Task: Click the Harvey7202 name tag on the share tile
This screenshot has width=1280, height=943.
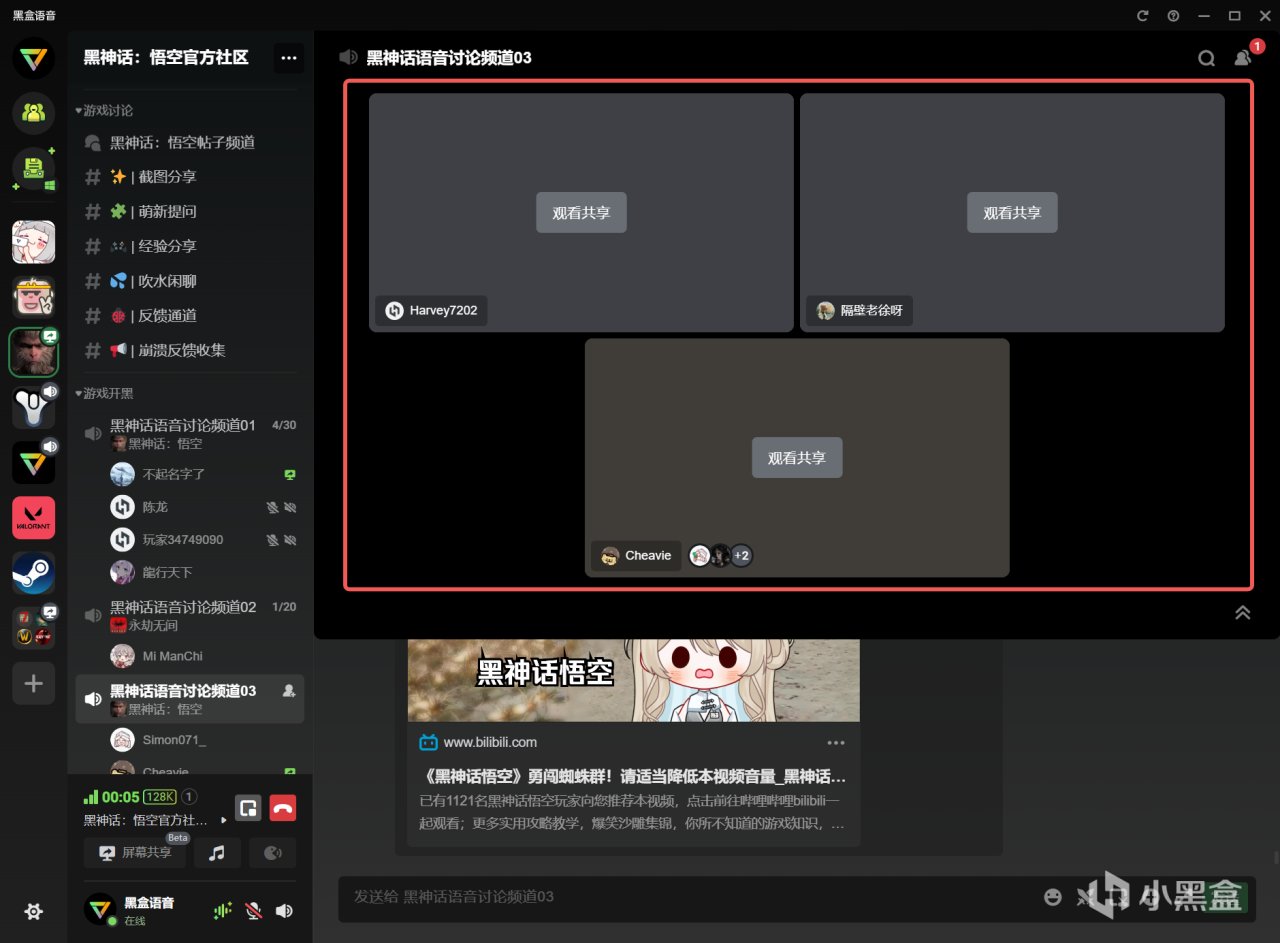Action: click(432, 311)
